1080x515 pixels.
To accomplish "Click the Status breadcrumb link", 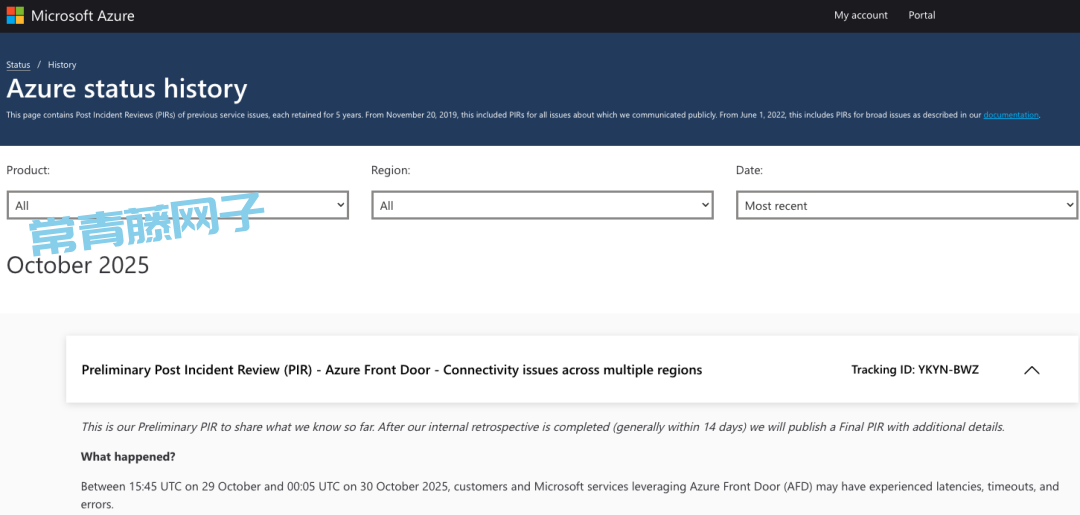I will (x=18, y=65).
